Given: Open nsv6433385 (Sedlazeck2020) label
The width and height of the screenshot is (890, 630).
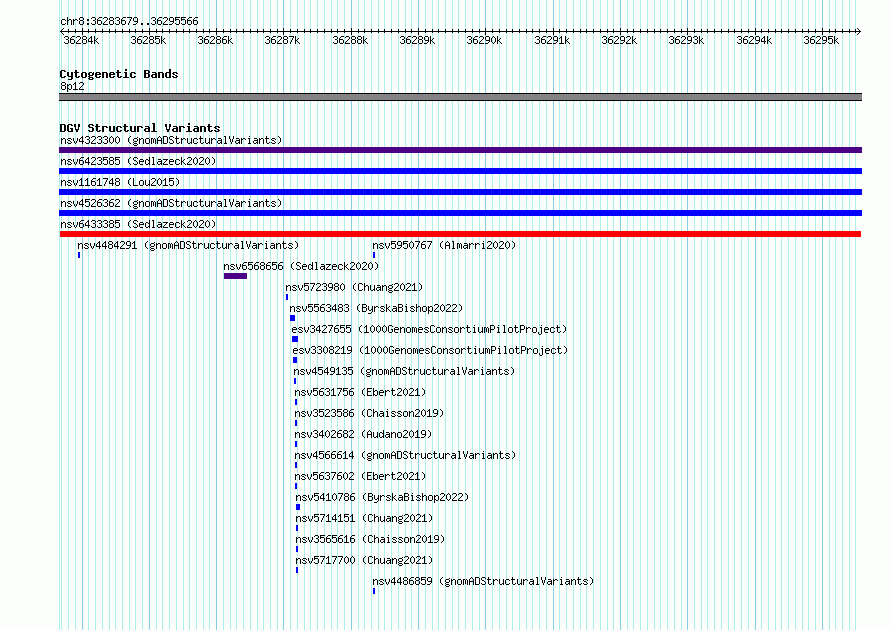Looking at the screenshot, I should [138, 224].
